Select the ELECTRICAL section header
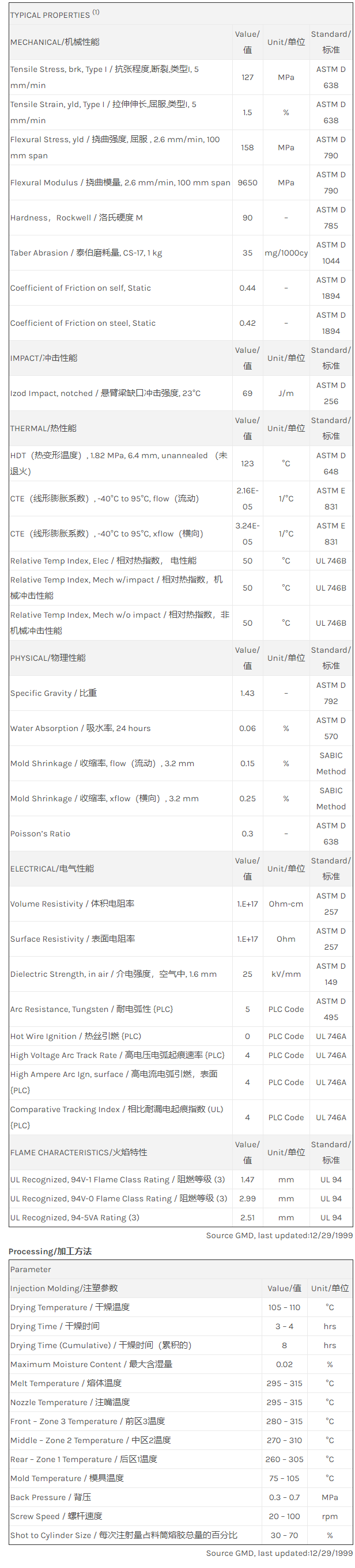The image size is (355, 1568). tap(52, 869)
